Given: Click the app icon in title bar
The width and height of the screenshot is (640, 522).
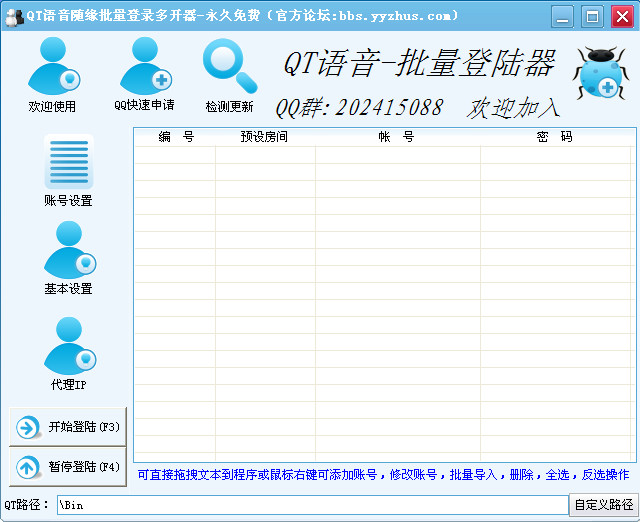Looking at the screenshot, I should tap(14, 15).
